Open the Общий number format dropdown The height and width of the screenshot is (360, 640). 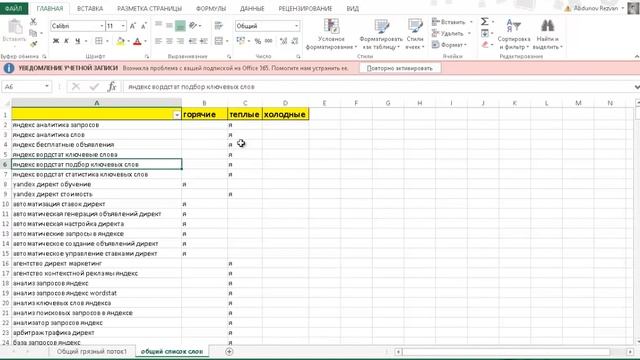296,26
